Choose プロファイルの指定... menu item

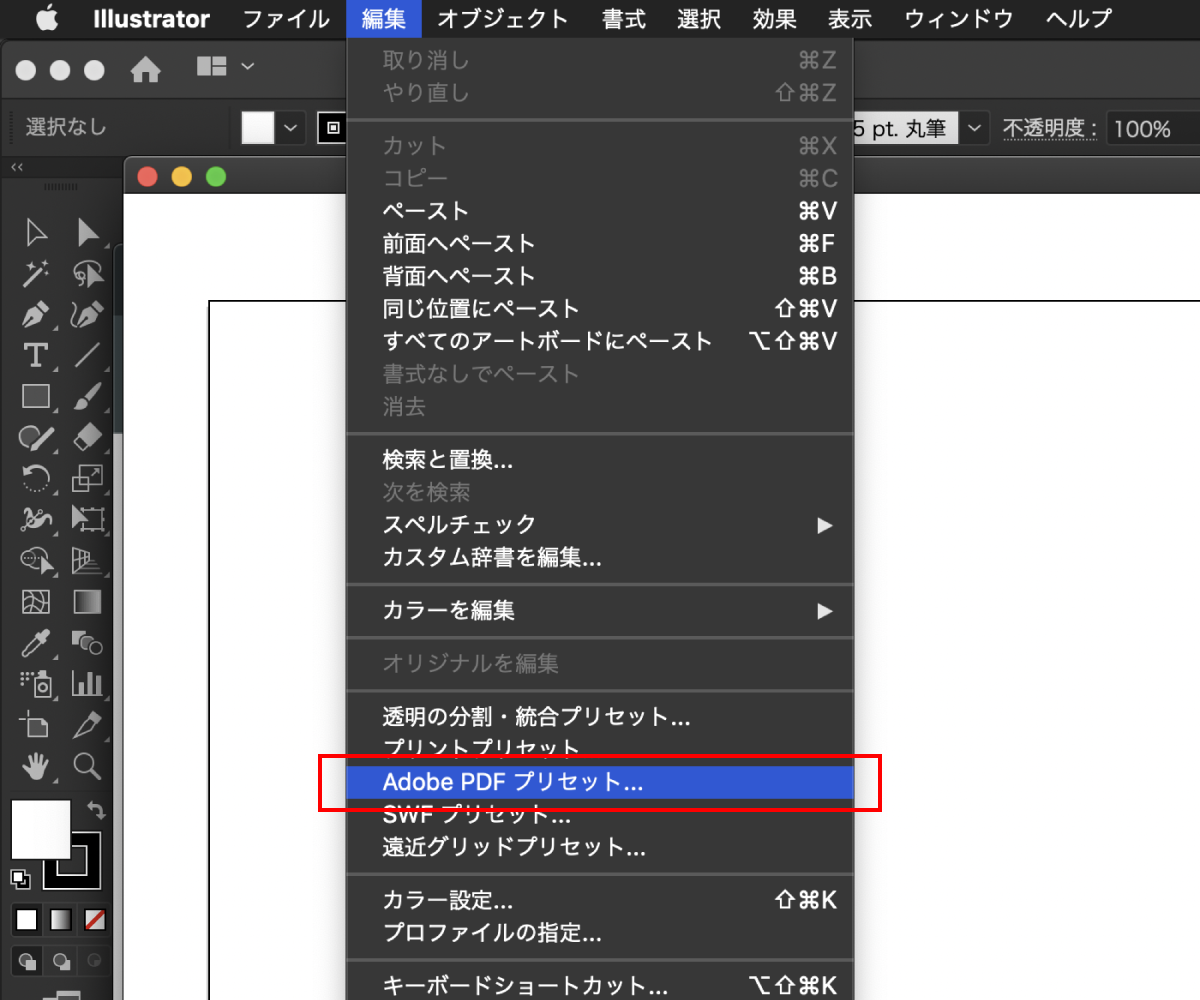tap(599, 934)
